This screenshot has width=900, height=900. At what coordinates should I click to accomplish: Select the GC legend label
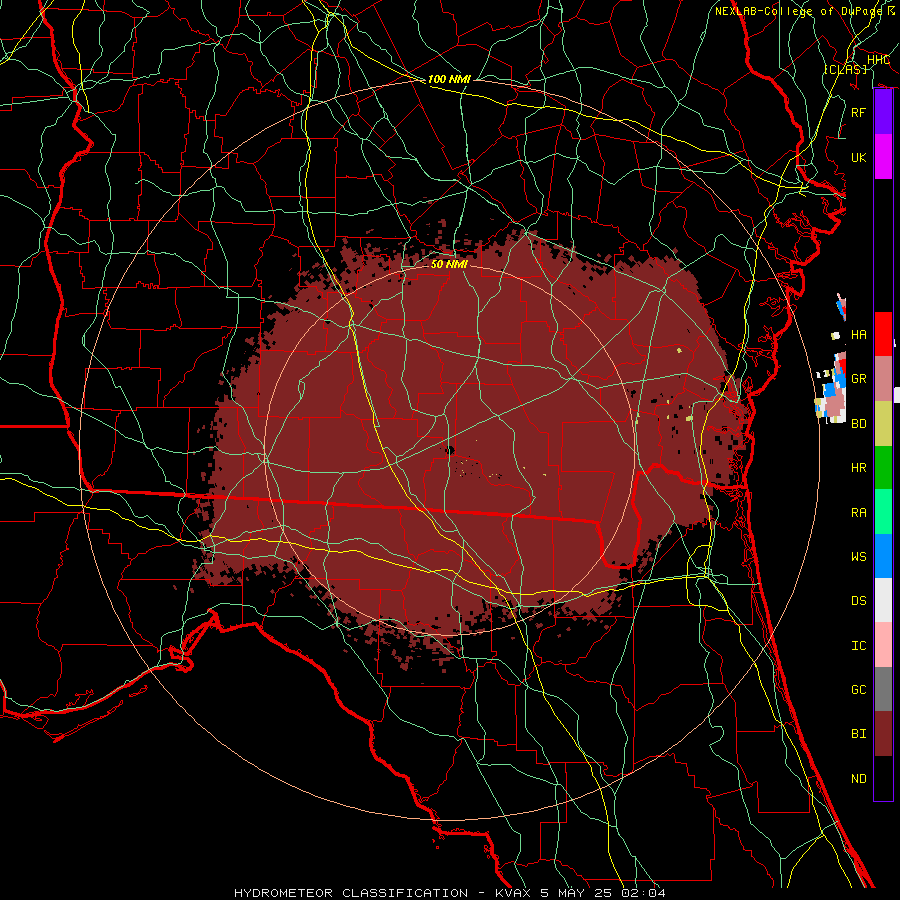click(858, 690)
